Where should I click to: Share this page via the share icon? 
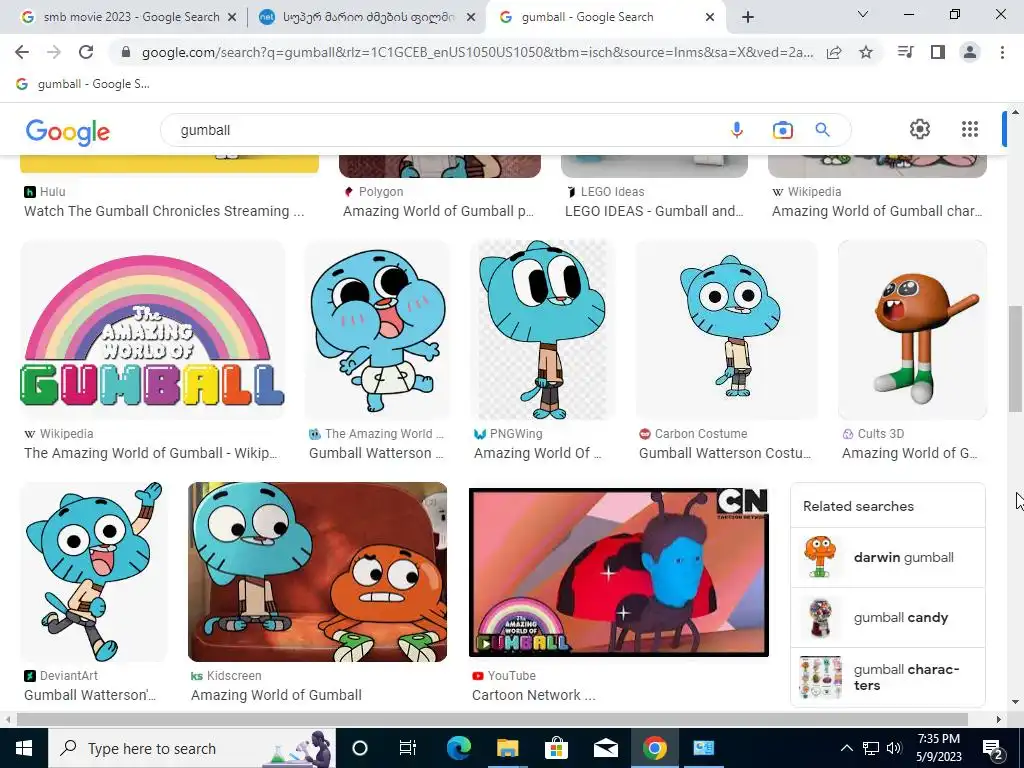pyautogui.click(x=834, y=52)
